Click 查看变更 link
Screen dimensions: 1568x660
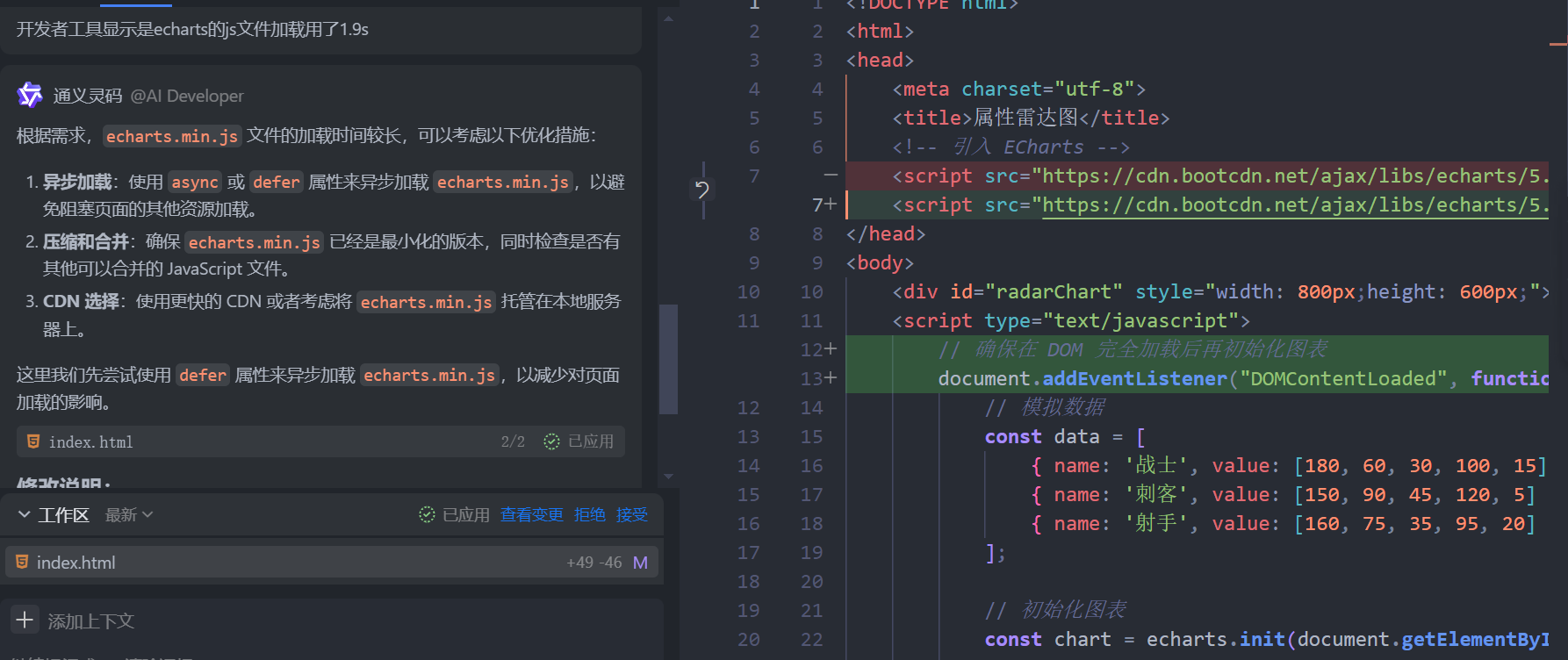point(531,514)
